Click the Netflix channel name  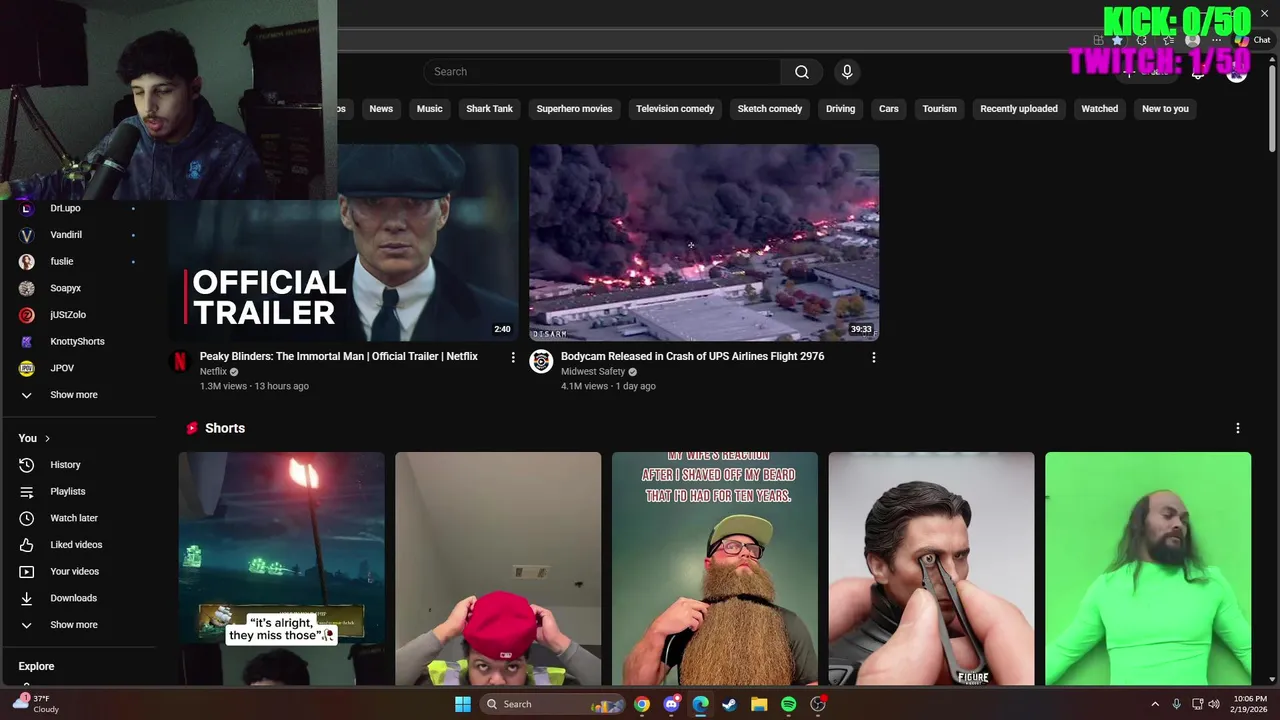(213, 372)
